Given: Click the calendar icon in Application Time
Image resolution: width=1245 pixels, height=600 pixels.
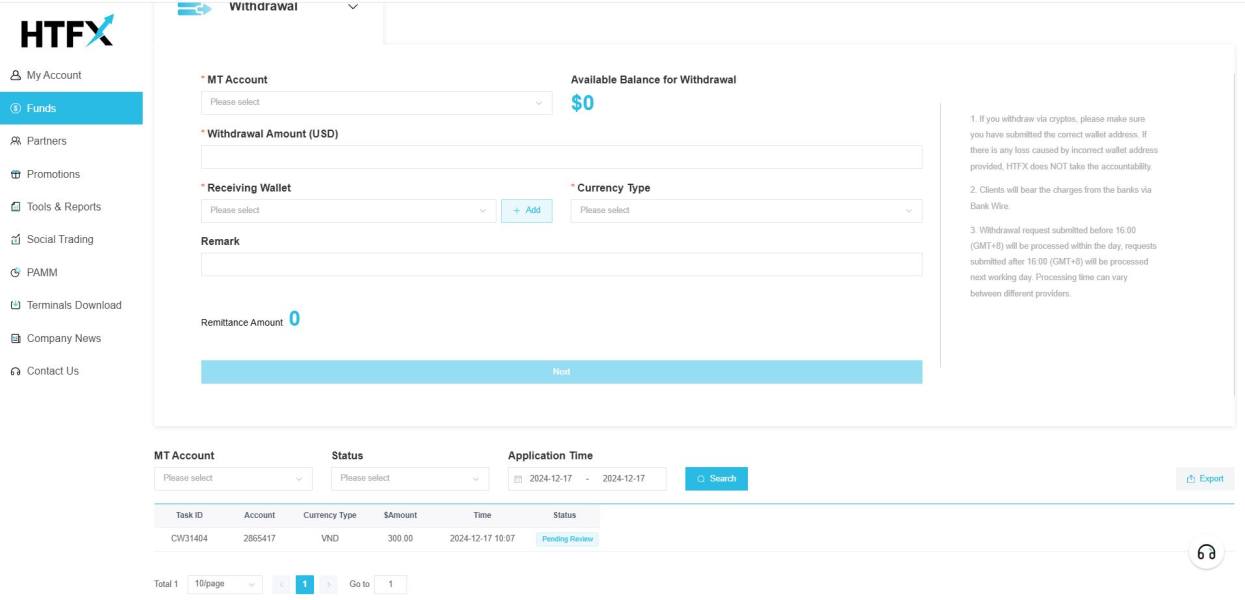Looking at the screenshot, I should click(x=518, y=479).
